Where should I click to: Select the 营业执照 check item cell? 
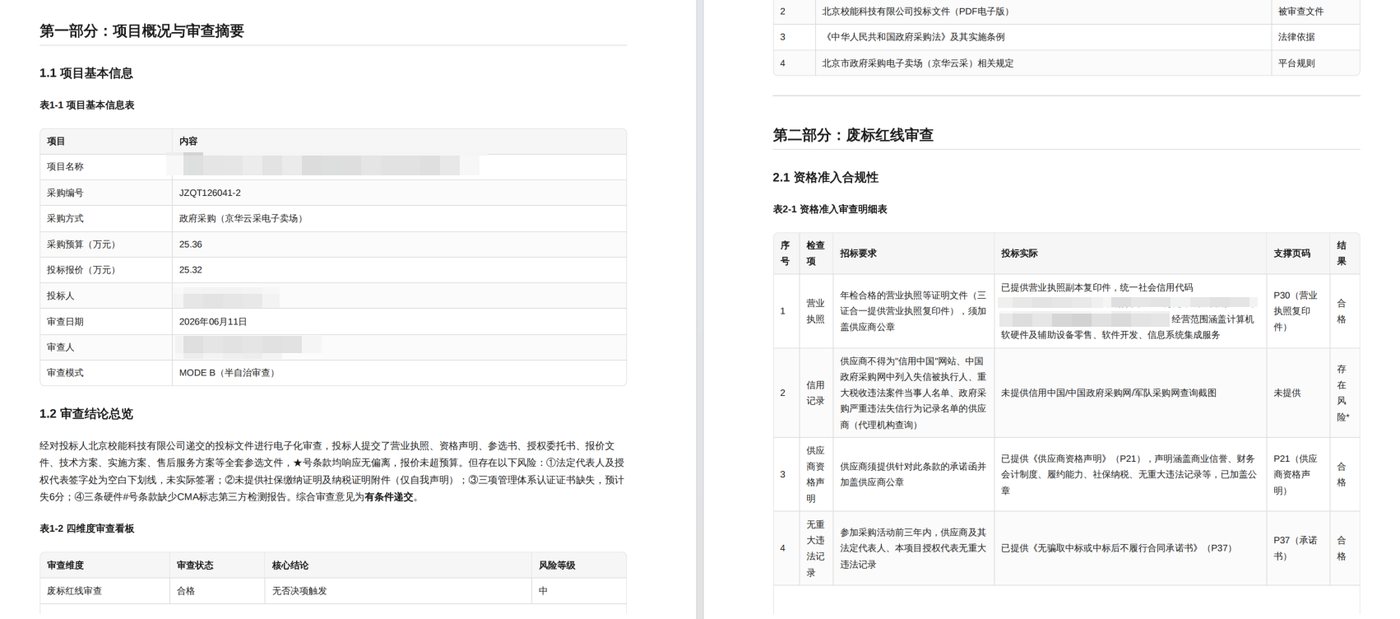pos(816,311)
